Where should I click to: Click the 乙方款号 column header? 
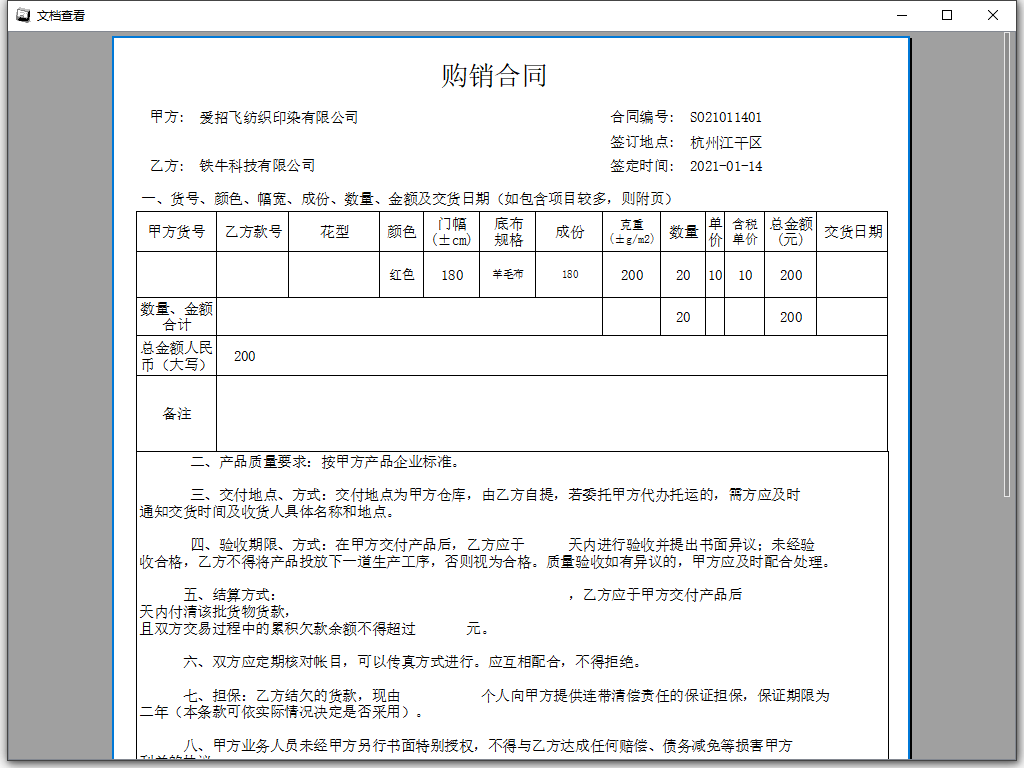[x=253, y=232]
